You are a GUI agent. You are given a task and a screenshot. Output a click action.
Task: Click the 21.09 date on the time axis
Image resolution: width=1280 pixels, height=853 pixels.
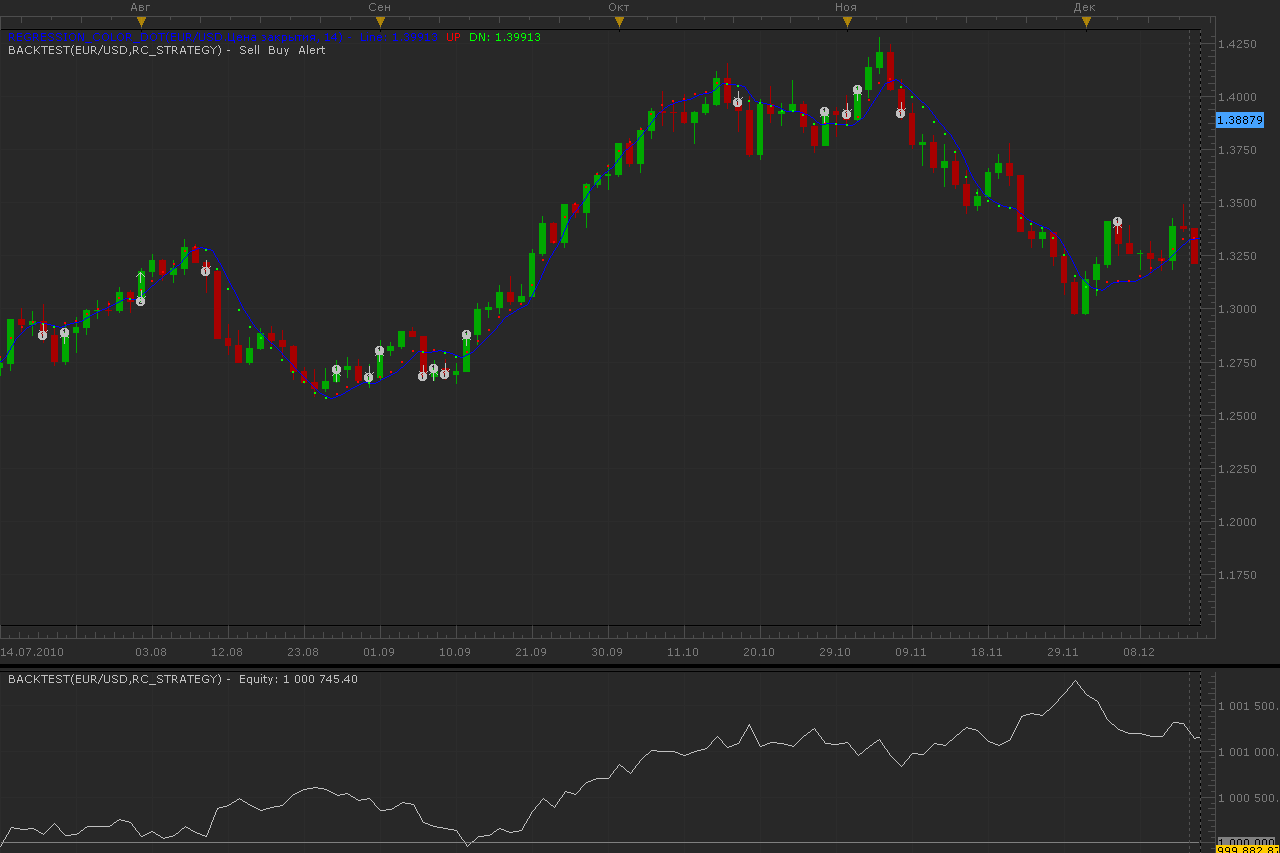(x=531, y=652)
